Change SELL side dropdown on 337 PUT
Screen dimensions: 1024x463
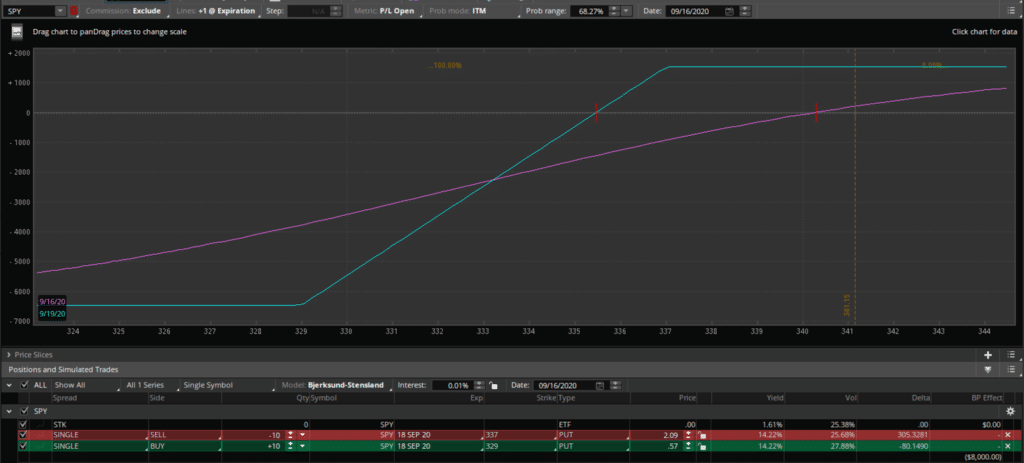click(185, 435)
